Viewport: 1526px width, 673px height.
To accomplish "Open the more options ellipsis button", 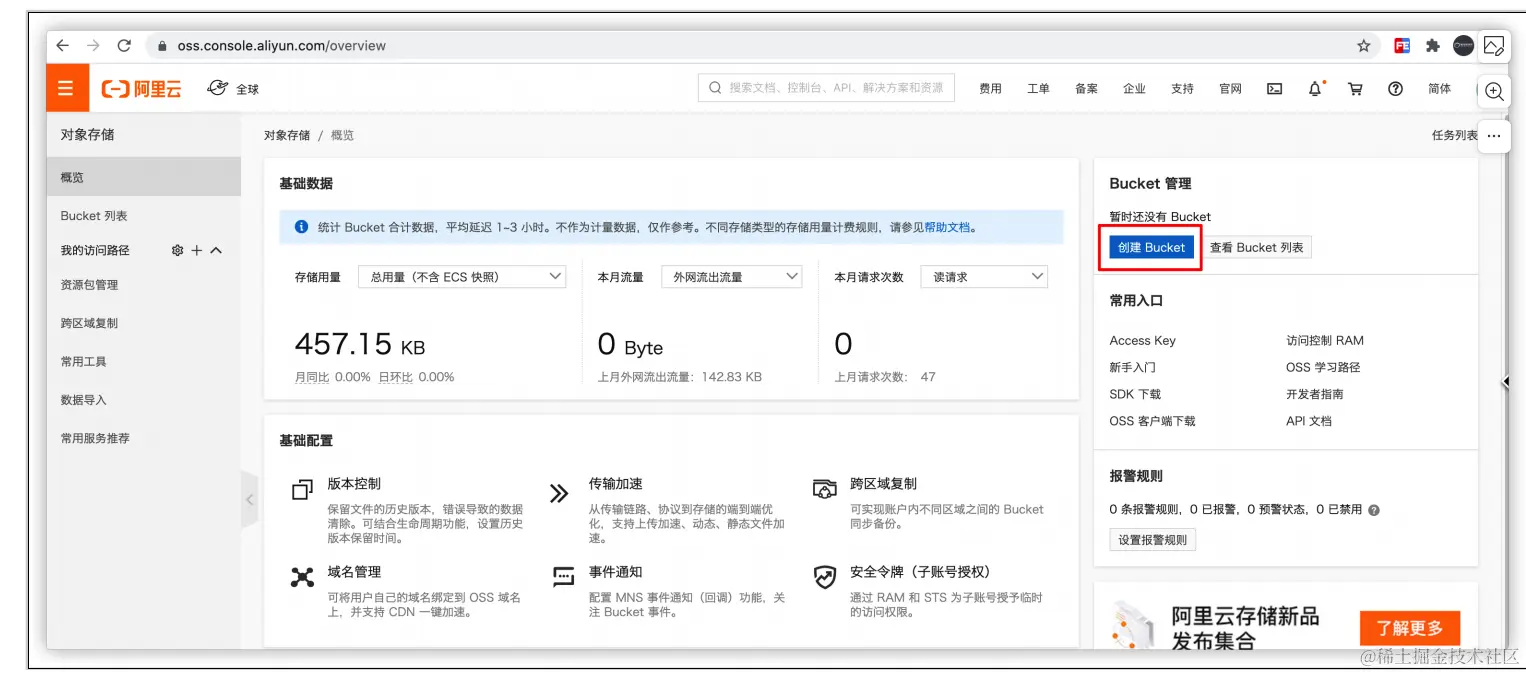I will tap(1494, 136).
